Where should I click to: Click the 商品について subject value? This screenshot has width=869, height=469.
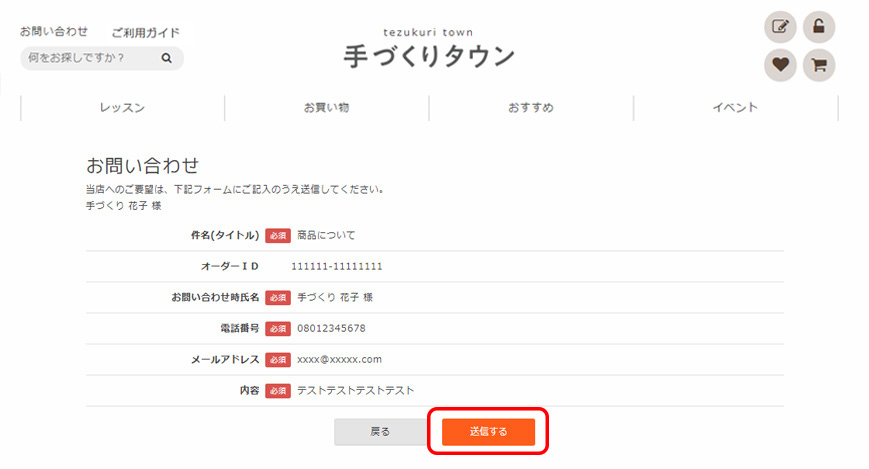[x=326, y=236]
